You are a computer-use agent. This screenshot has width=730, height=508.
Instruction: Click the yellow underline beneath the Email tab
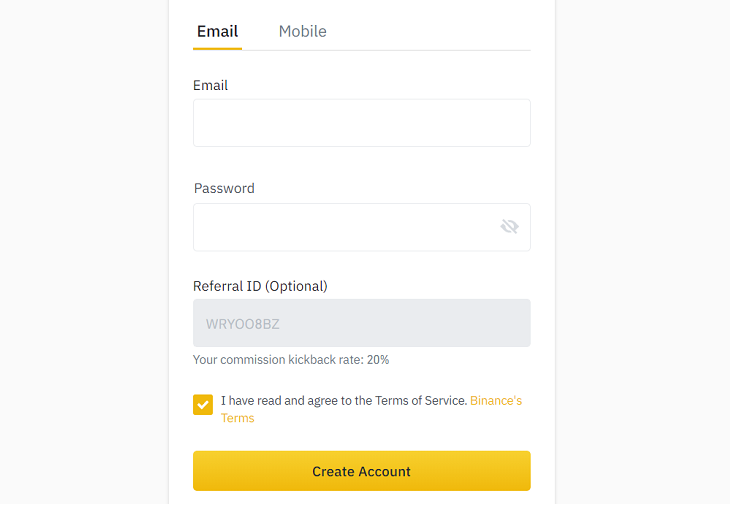tap(217, 48)
